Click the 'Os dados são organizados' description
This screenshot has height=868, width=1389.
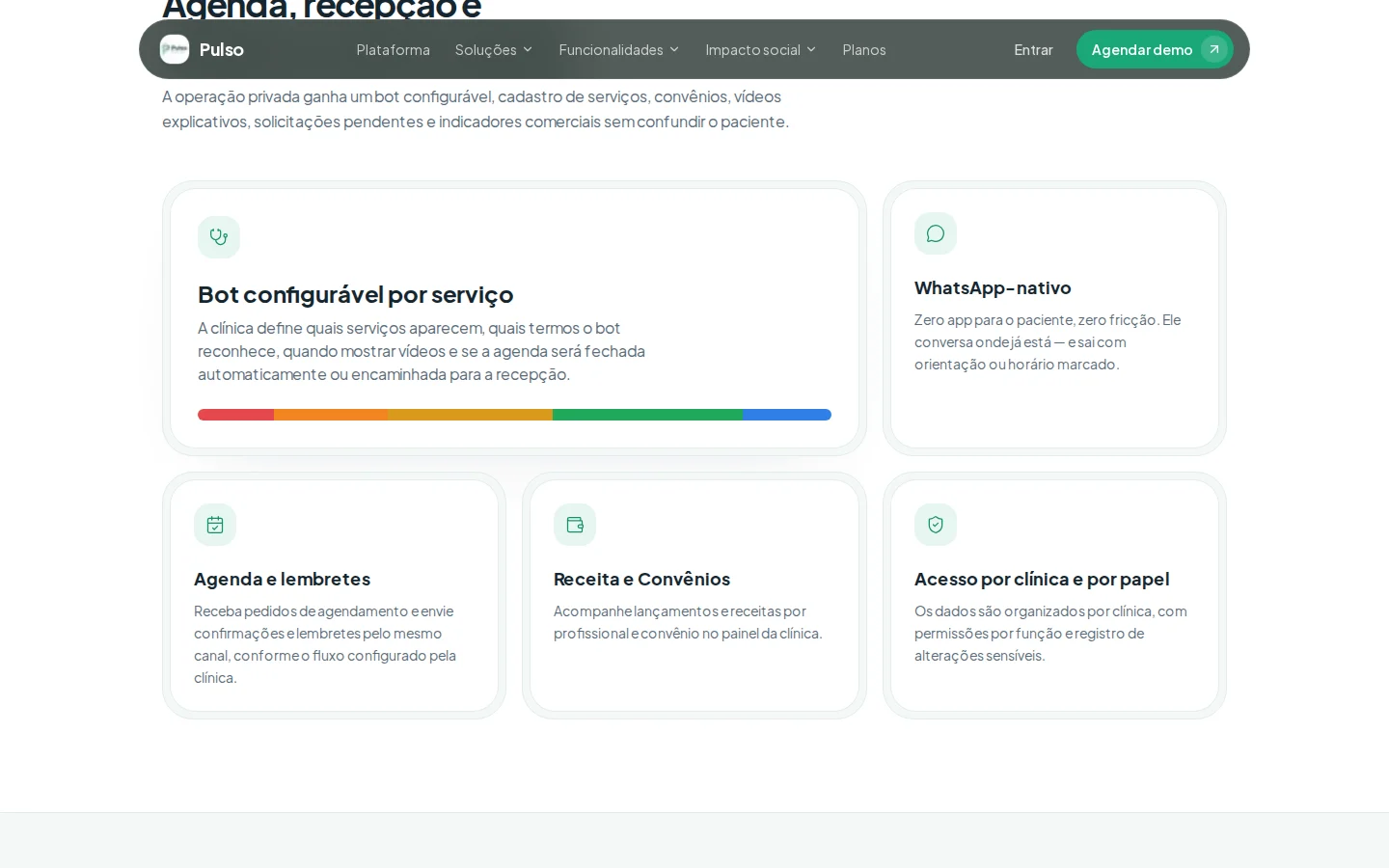[1050, 634]
